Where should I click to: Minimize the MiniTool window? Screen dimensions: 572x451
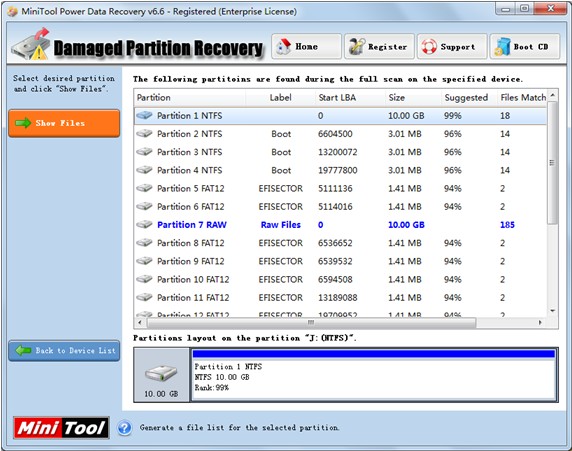[x=505, y=9]
